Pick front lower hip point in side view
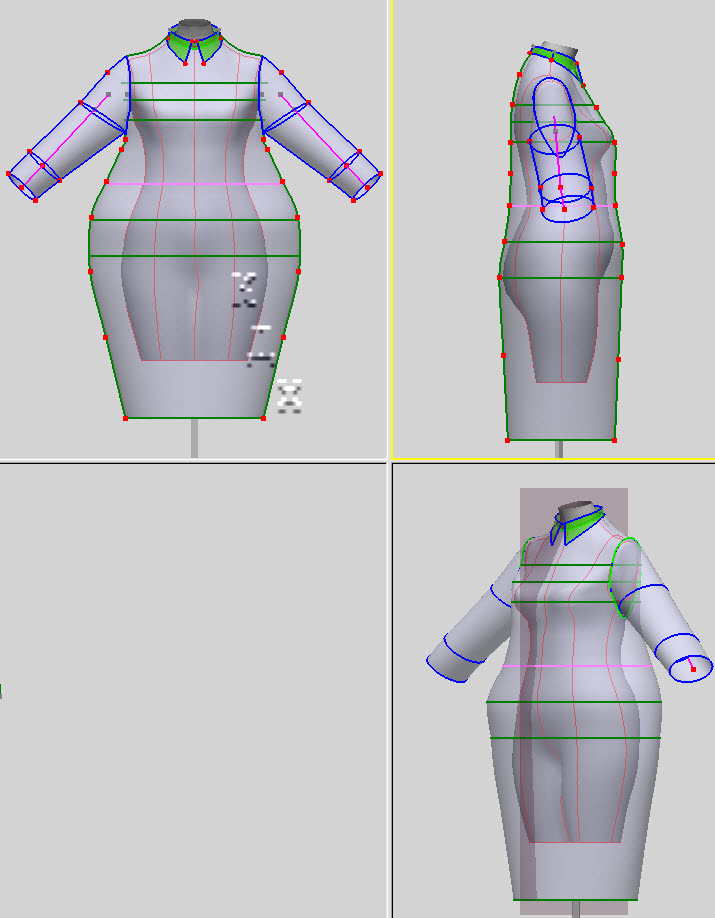Screen dimensions: 715x918 point(621,278)
